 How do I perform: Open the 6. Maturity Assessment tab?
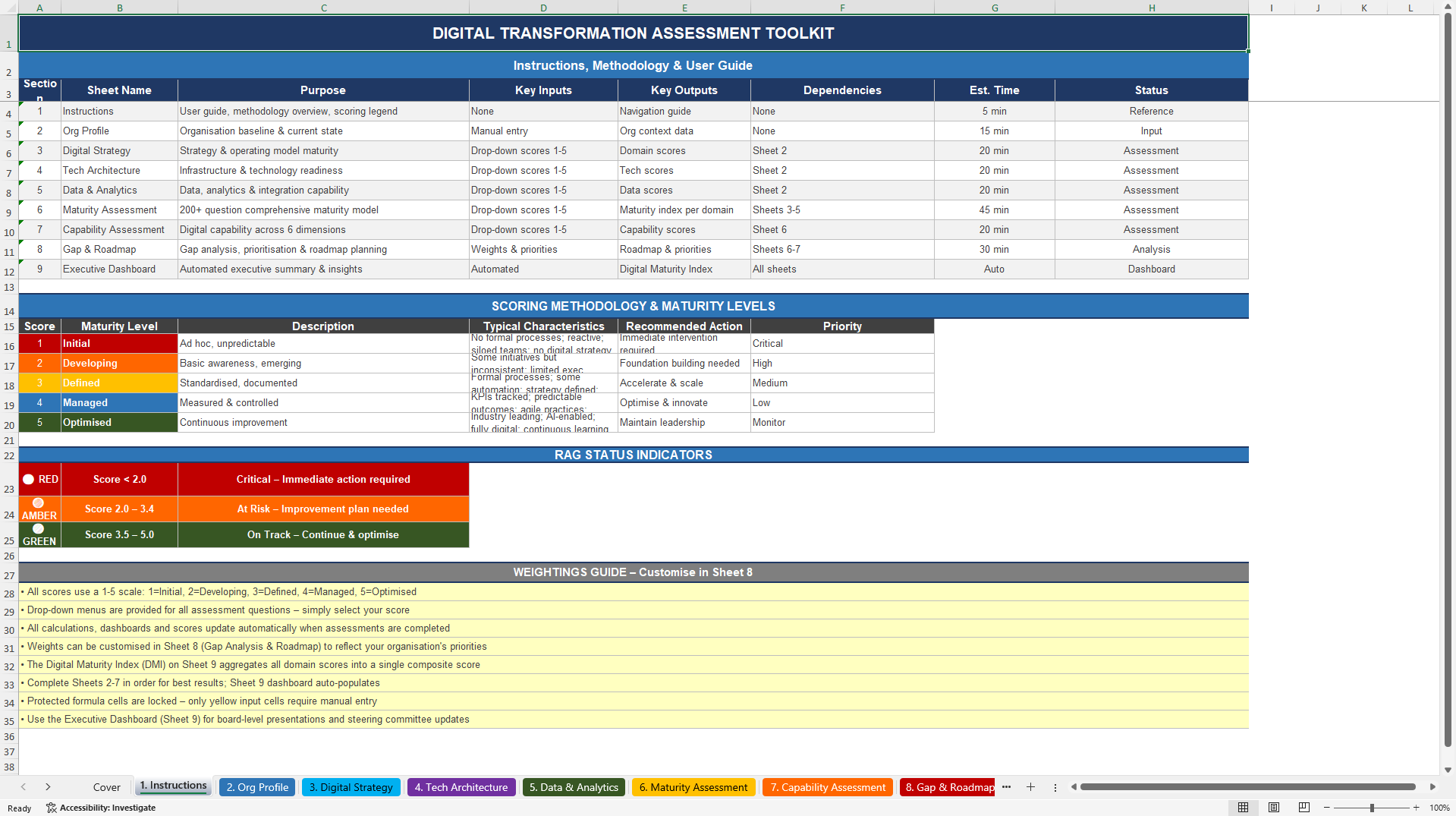[693, 787]
